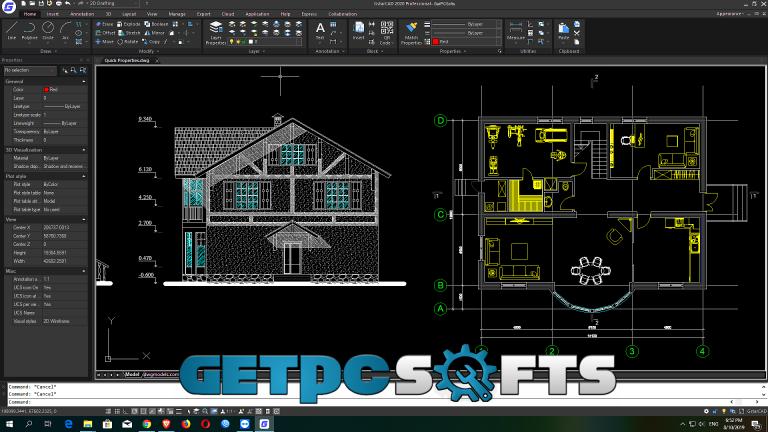Open the QR Code tool
The height and width of the screenshot is (432, 768).
(x=386, y=33)
